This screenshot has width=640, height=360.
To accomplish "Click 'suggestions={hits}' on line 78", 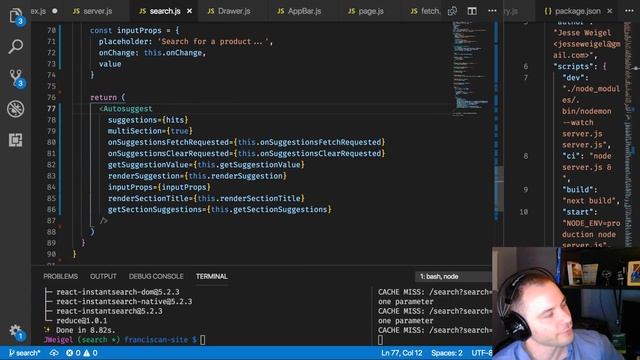I will [x=148, y=120].
